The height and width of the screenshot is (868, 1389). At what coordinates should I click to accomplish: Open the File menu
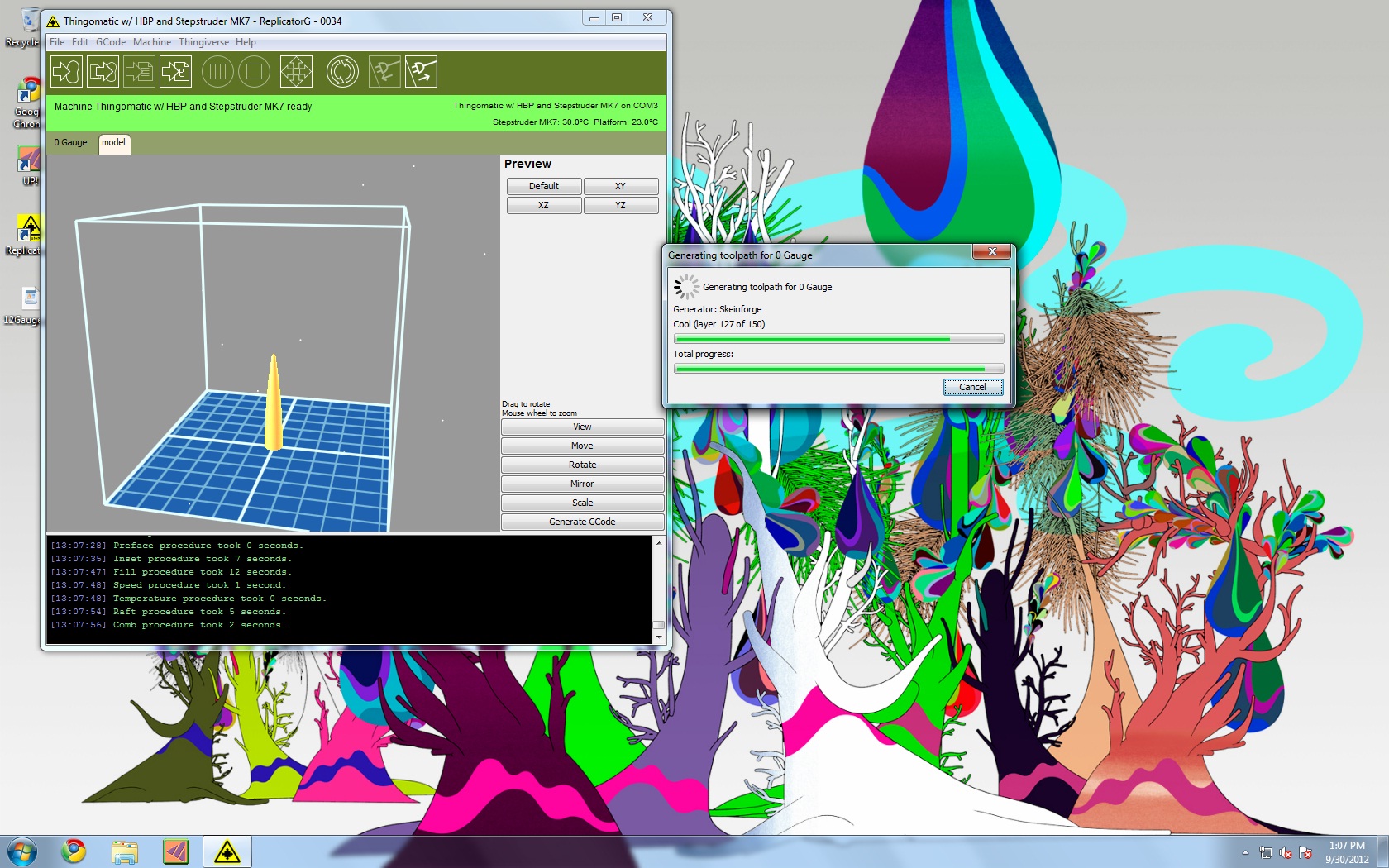pyautogui.click(x=57, y=42)
